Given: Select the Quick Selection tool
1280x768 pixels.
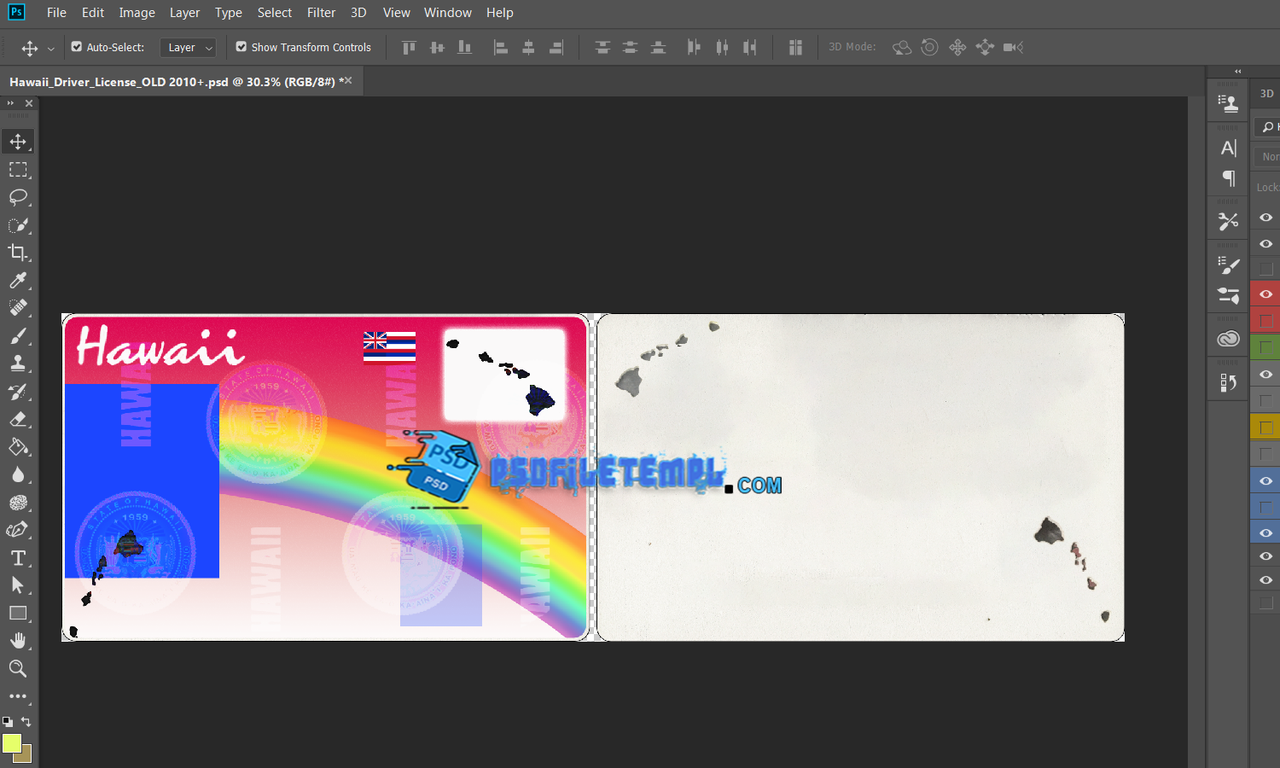Looking at the screenshot, I should click(x=18, y=225).
